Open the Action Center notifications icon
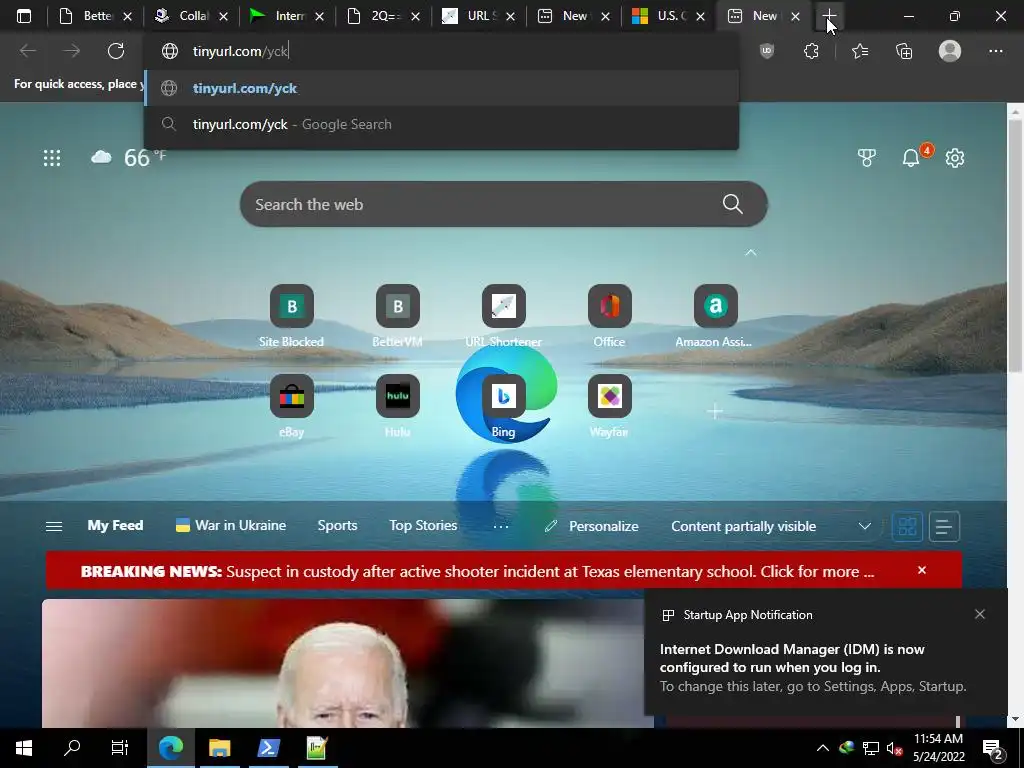1024x768 pixels. pyautogui.click(x=993, y=749)
